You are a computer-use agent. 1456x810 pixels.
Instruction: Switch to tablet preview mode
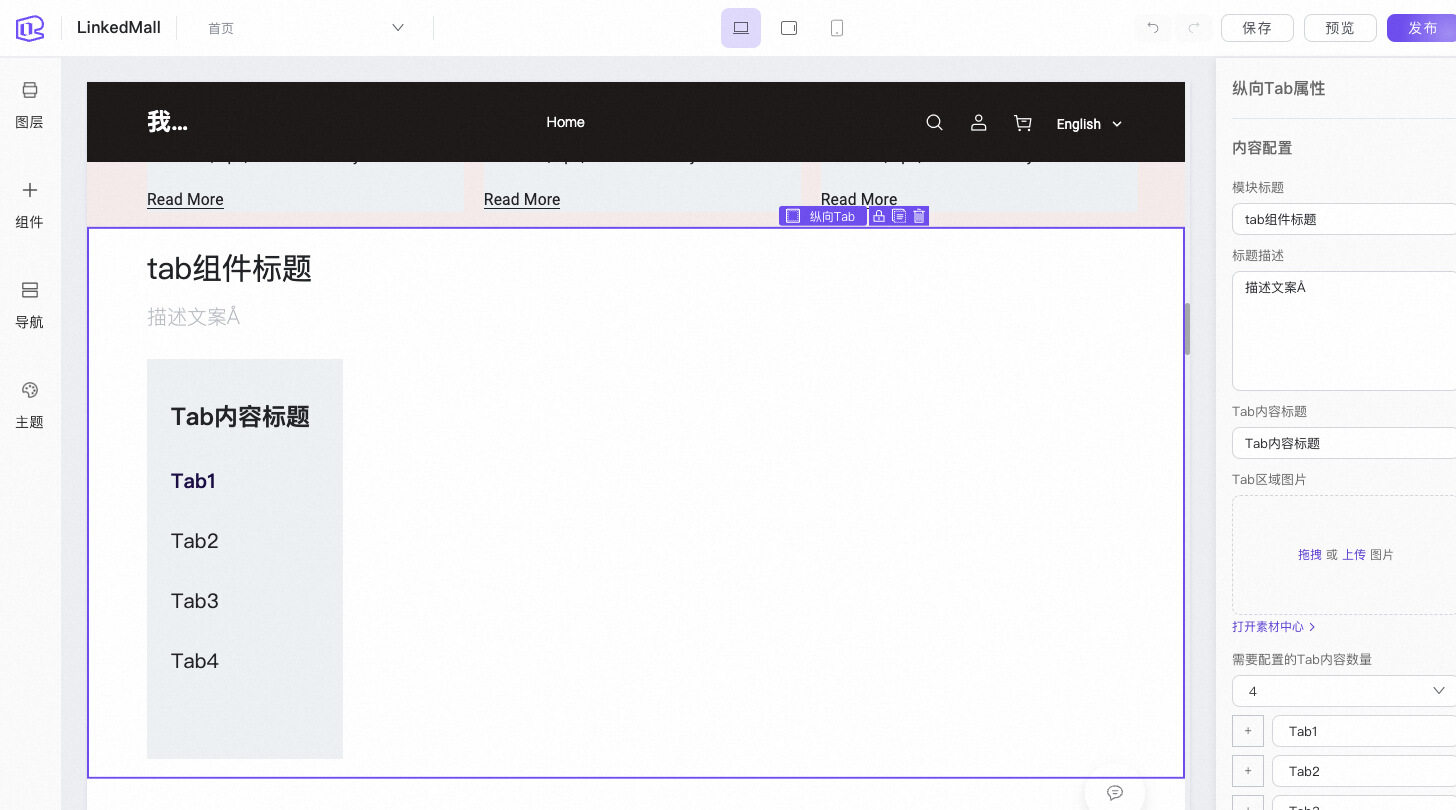(789, 28)
